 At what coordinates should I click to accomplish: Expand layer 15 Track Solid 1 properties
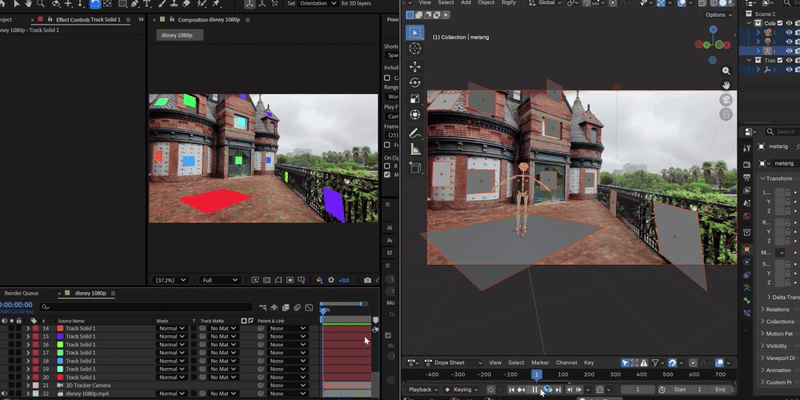tap(28, 337)
